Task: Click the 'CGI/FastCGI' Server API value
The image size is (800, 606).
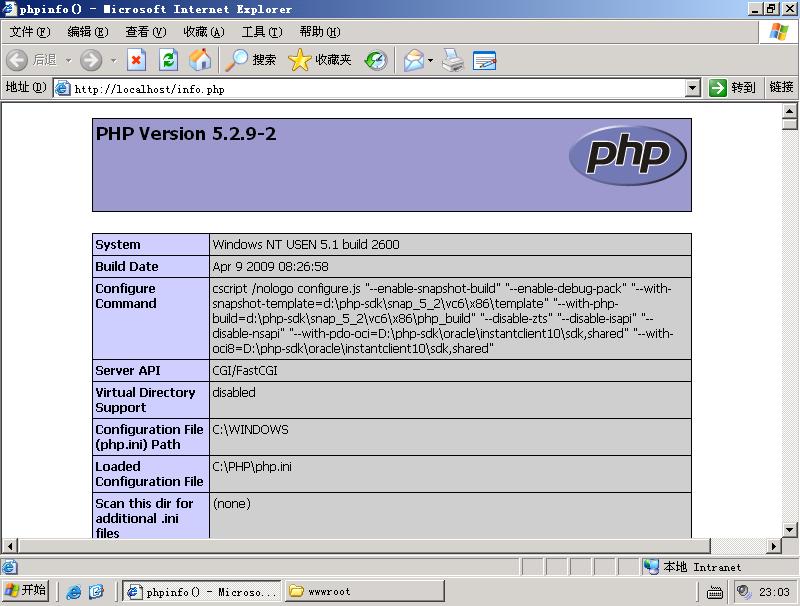Action: [245, 370]
